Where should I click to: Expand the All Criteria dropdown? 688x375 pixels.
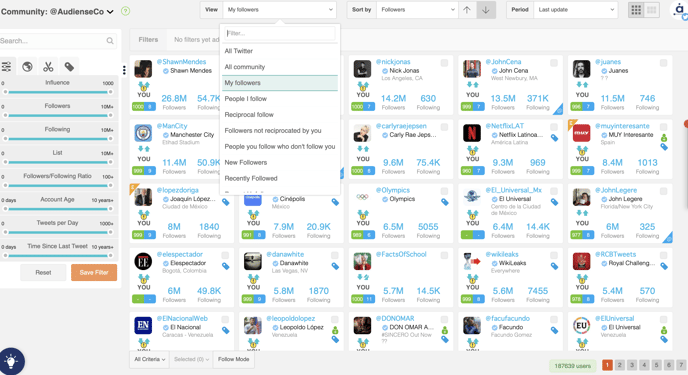[x=149, y=359]
